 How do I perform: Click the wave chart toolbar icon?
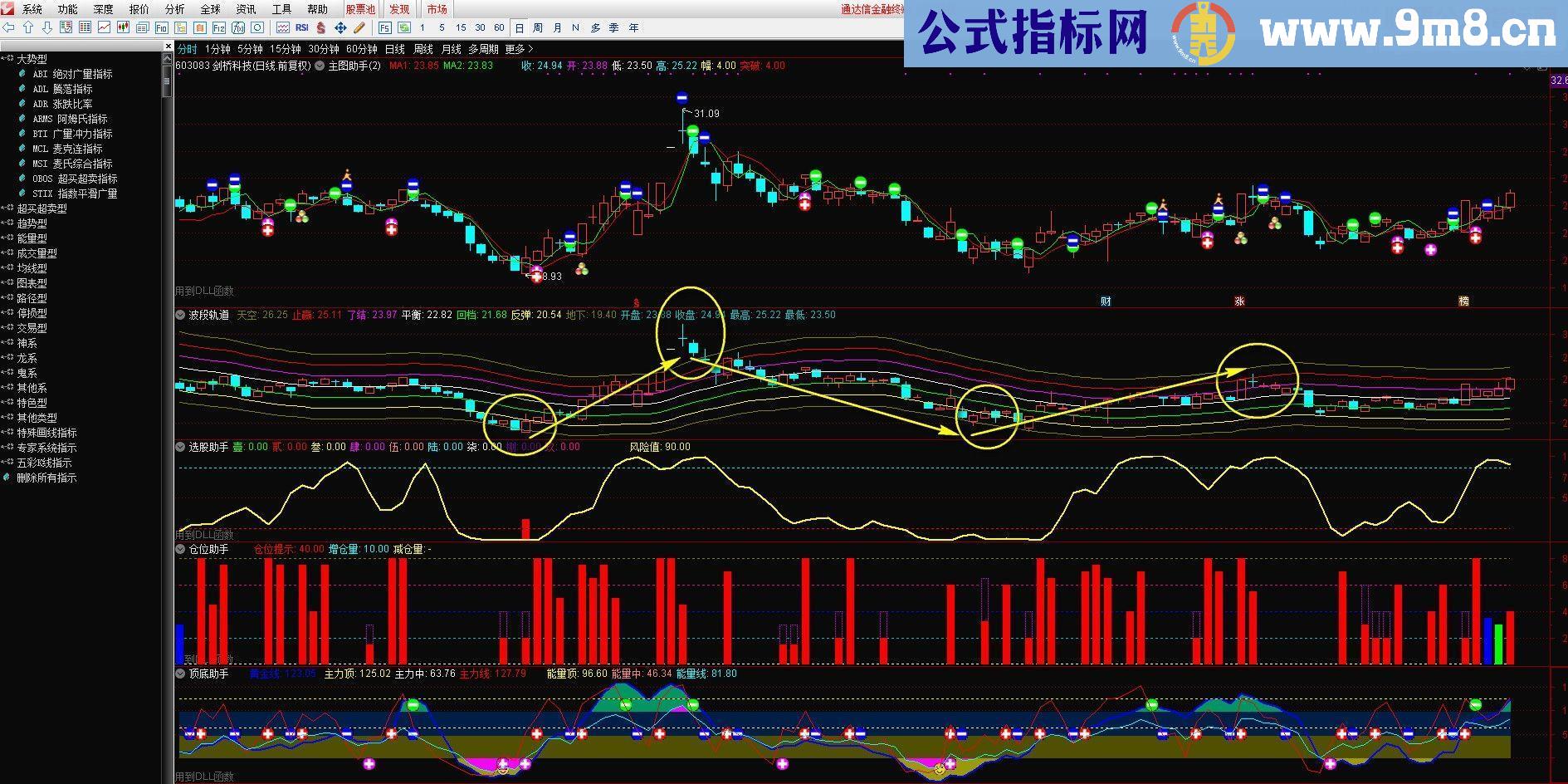click(283, 27)
